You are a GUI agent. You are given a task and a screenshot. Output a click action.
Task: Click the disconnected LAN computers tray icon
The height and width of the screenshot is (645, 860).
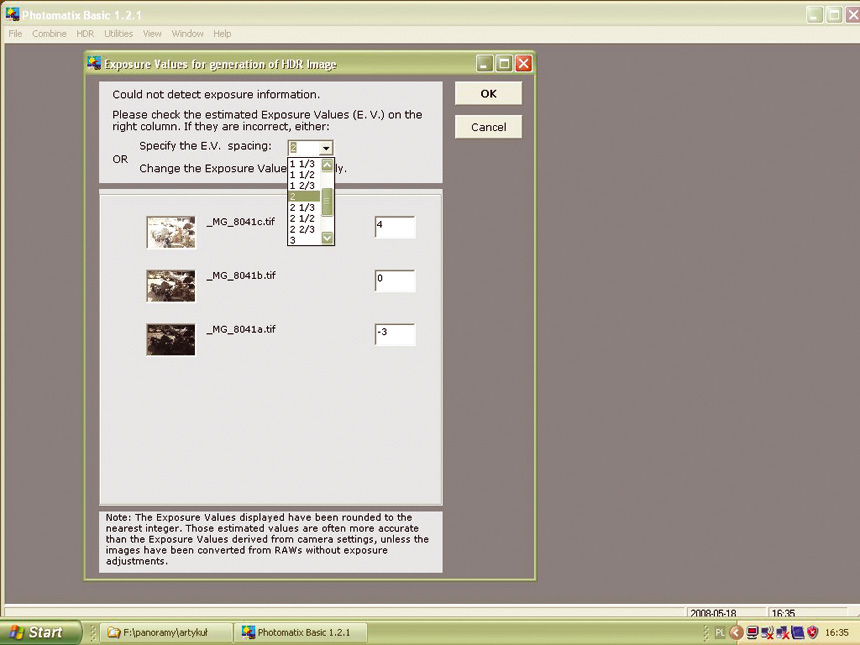(x=782, y=632)
